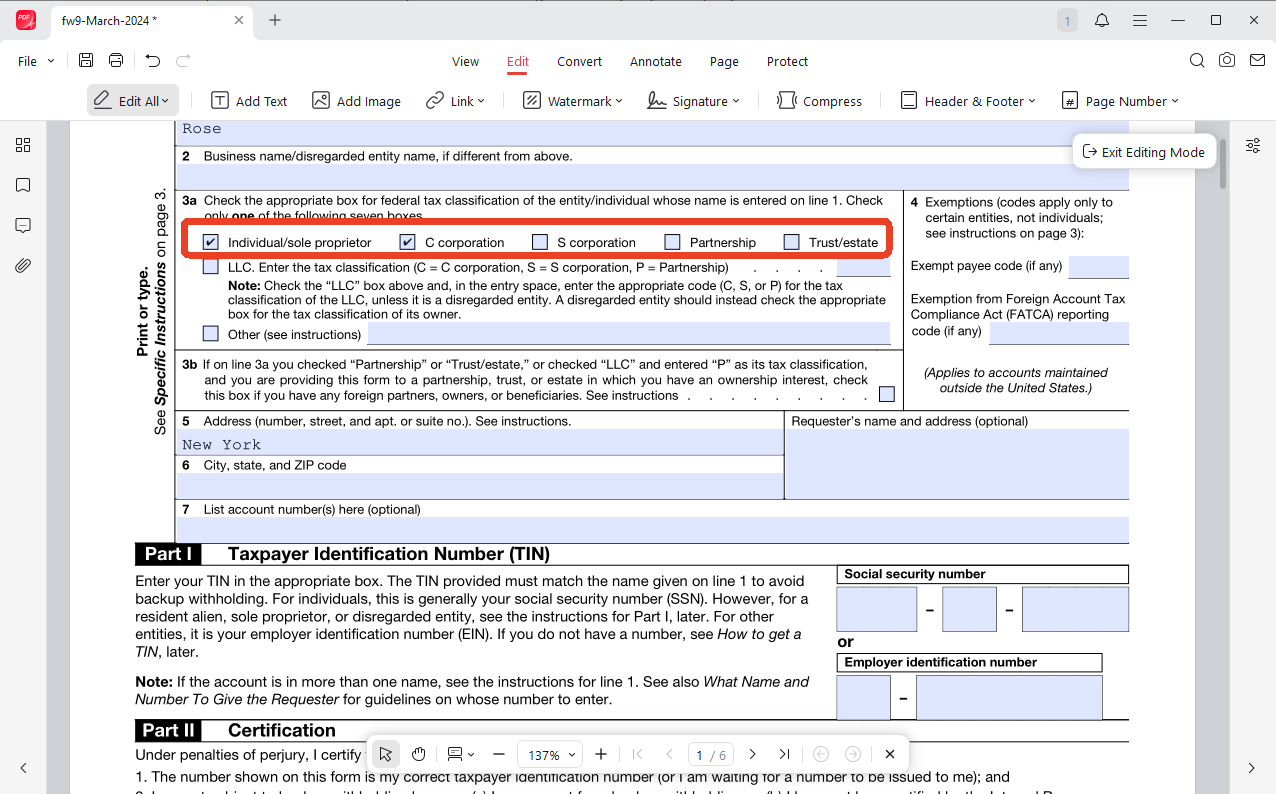The height and width of the screenshot is (794, 1276).
Task: Check the LLC checkbox
Action: click(211, 267)
